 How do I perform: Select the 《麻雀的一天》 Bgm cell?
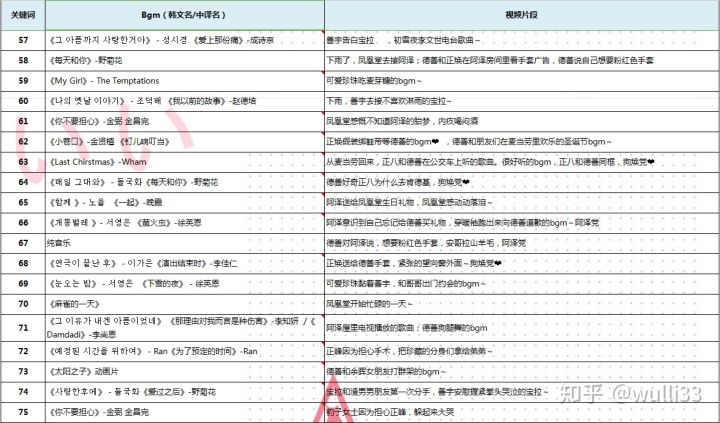[x=185, y=304]
